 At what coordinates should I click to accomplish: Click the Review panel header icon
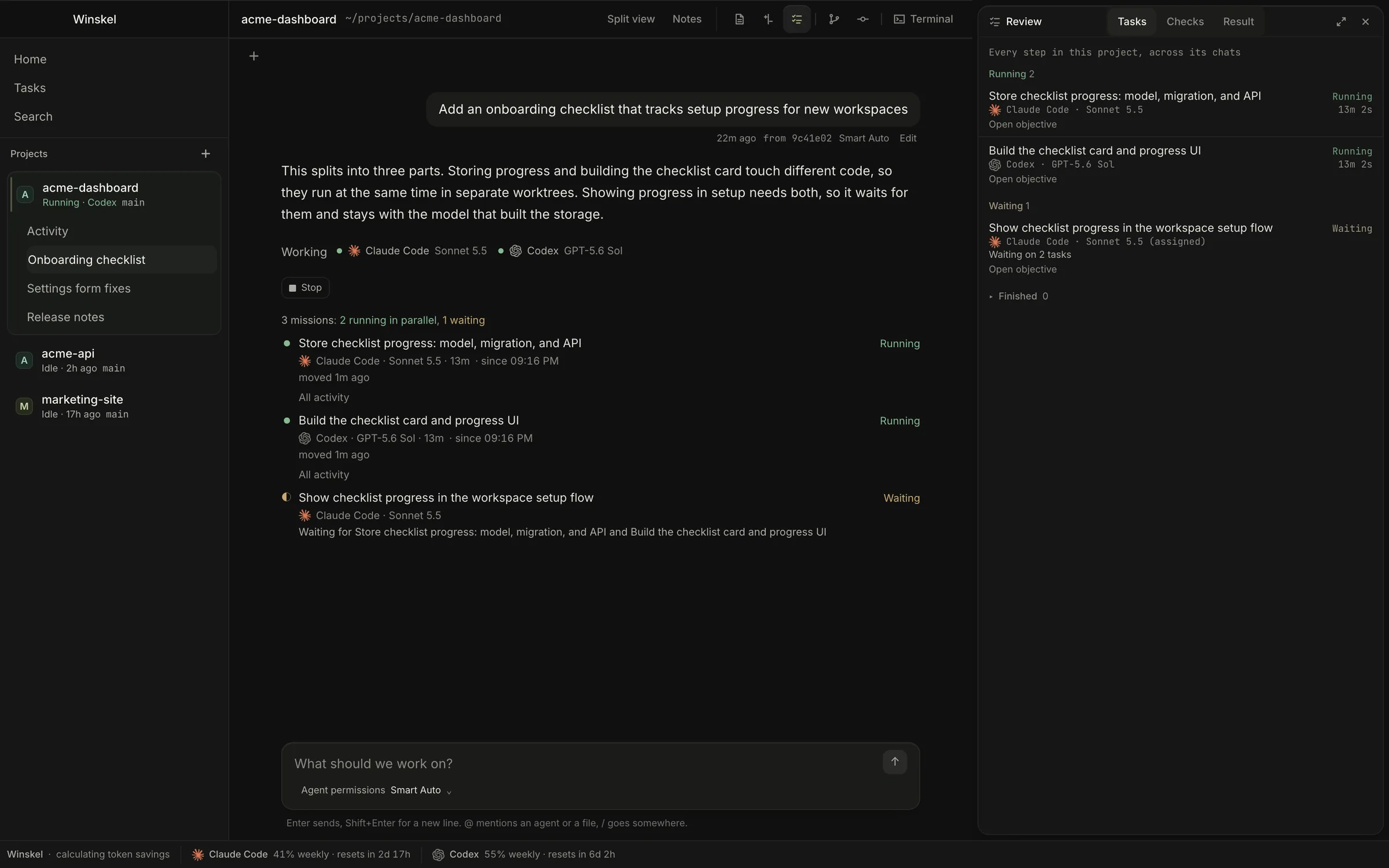click(x=994, y=21)
